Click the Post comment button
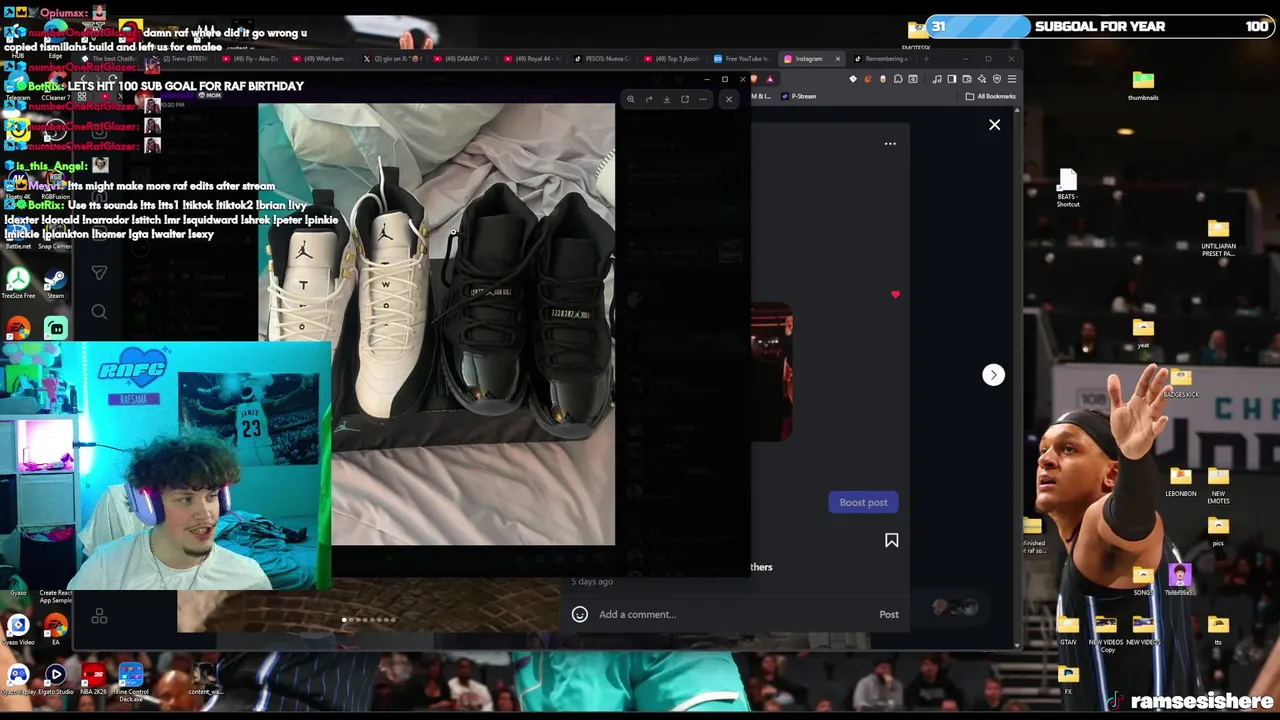The height and width of the screenshot is (720, 1280). [889, 614]
